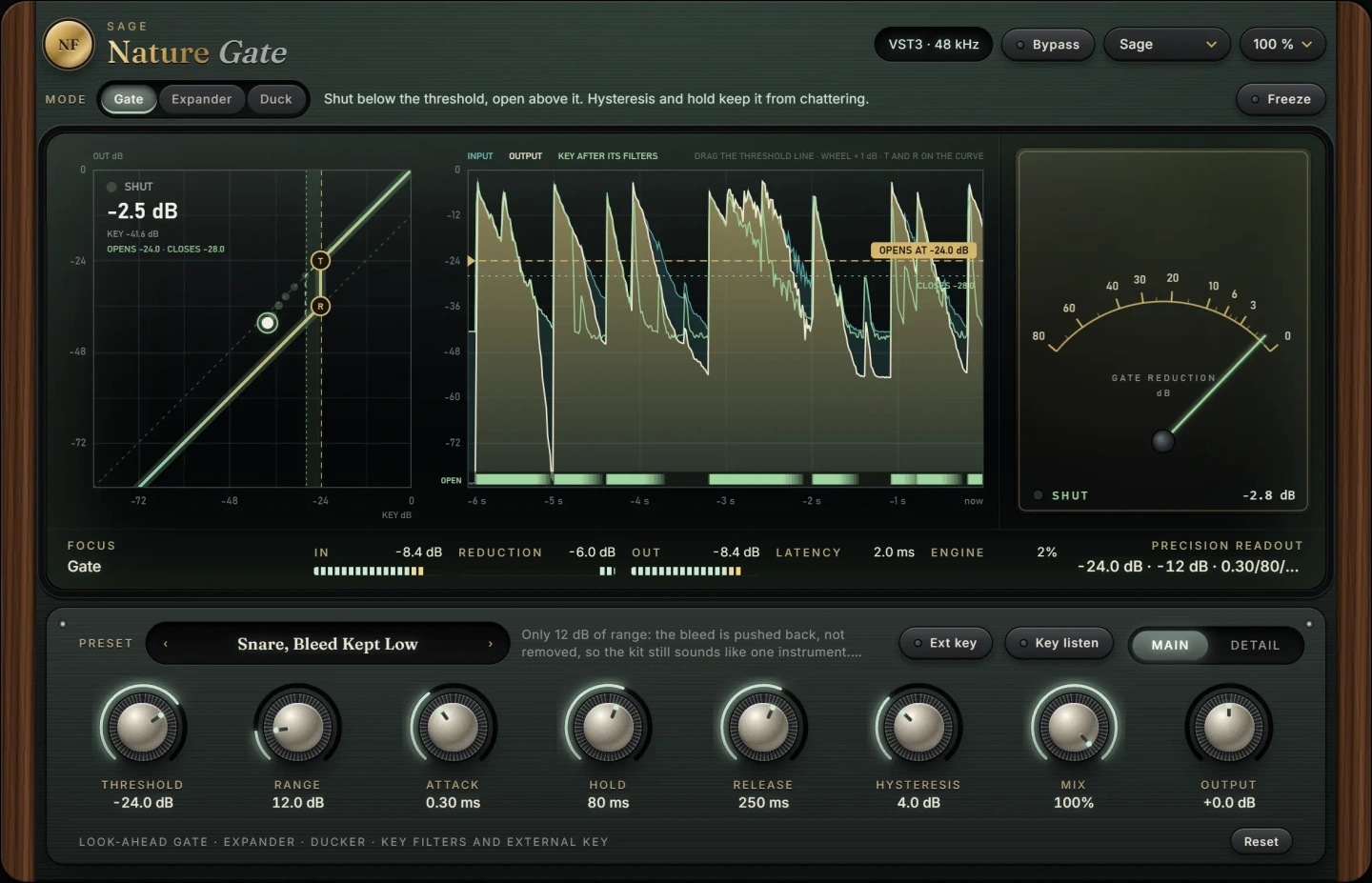
Task: Click the VST3 · 48 kHz format badge
Action: [x=934, y=45]
